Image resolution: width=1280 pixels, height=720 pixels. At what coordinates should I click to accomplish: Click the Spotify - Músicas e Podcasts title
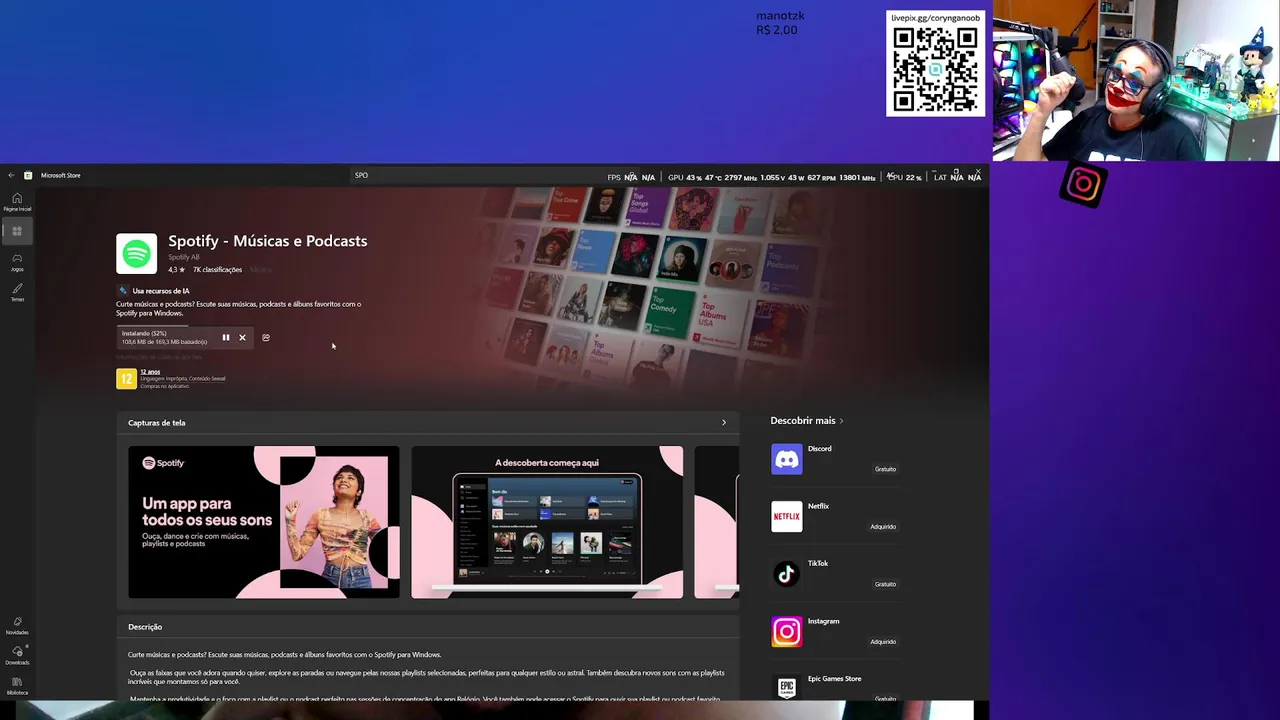(x=267, y=241)
